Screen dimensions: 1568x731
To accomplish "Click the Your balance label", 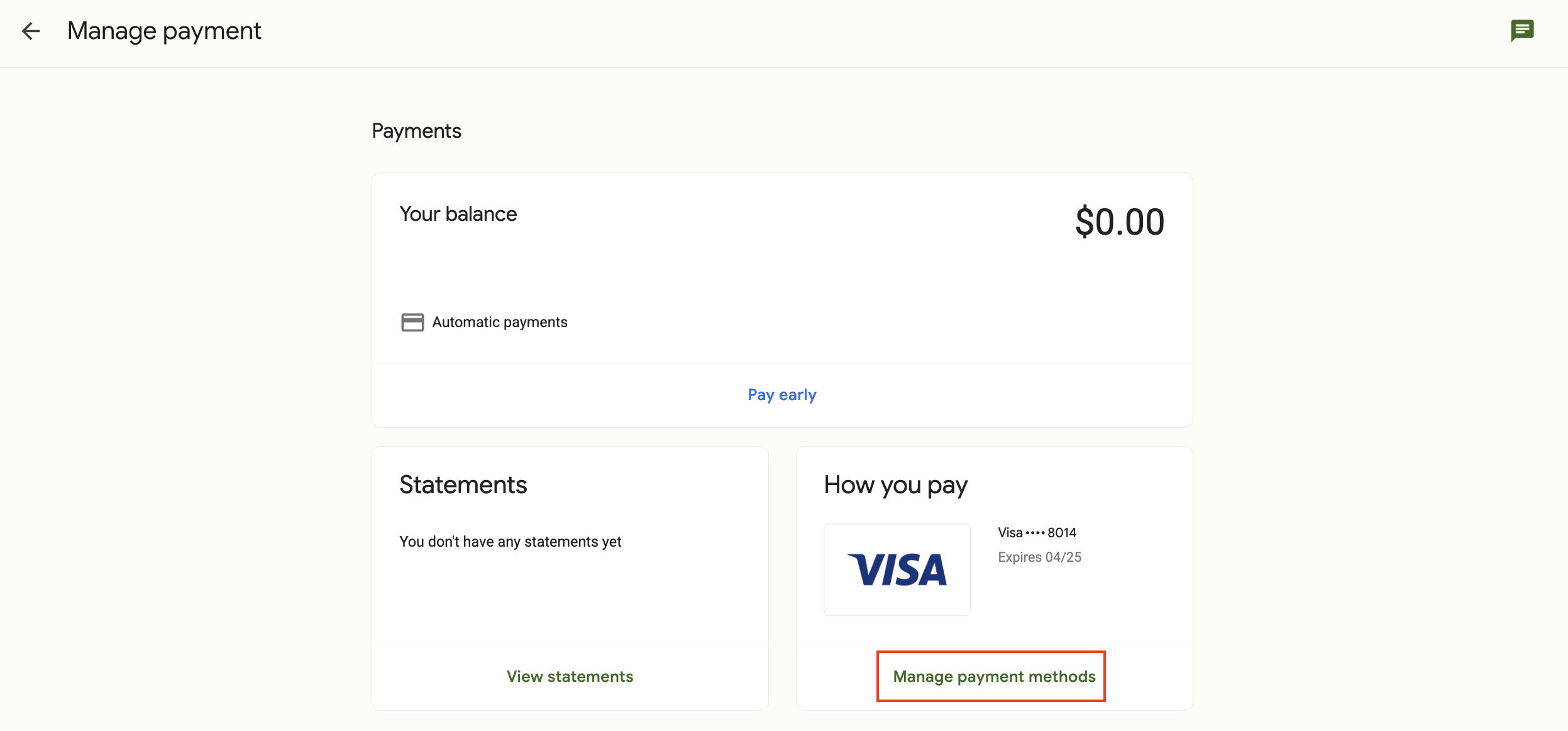I will click(x=458, y=214).
